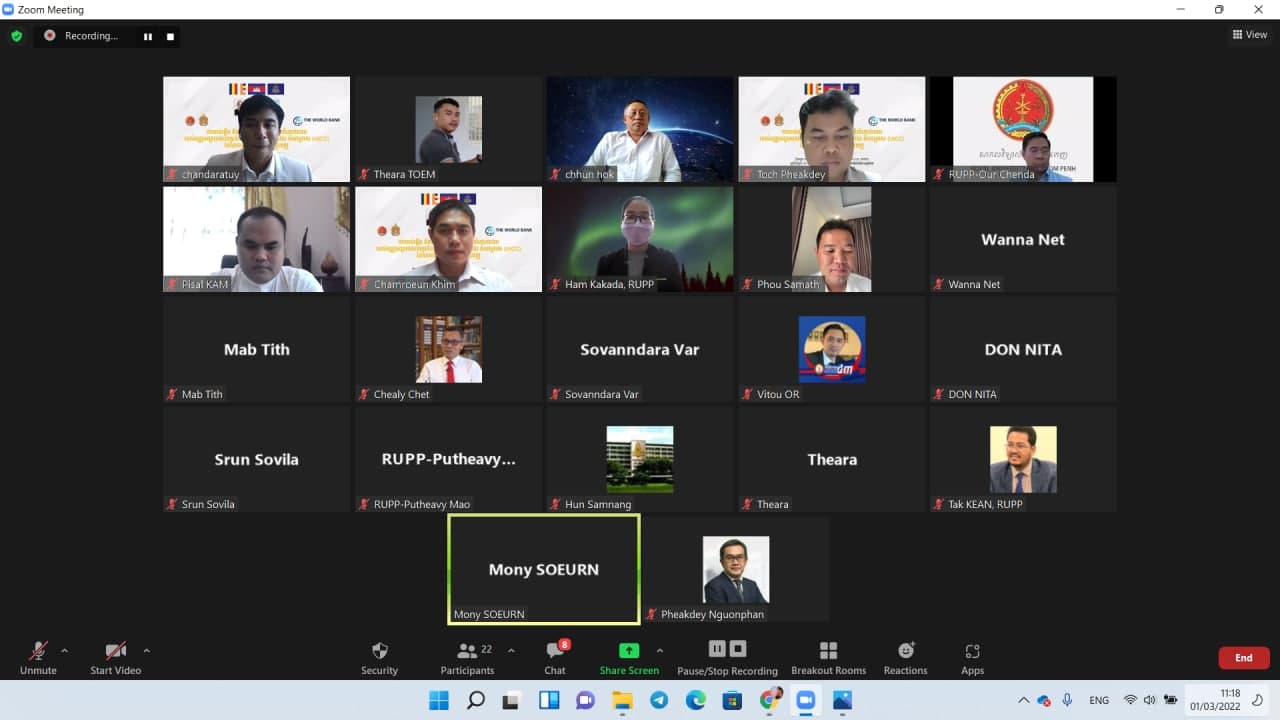The height and width of the screenshot is (720, 1280).
Task: Expand share options arrow beside Share Screen
Action: tap(659, 650)
